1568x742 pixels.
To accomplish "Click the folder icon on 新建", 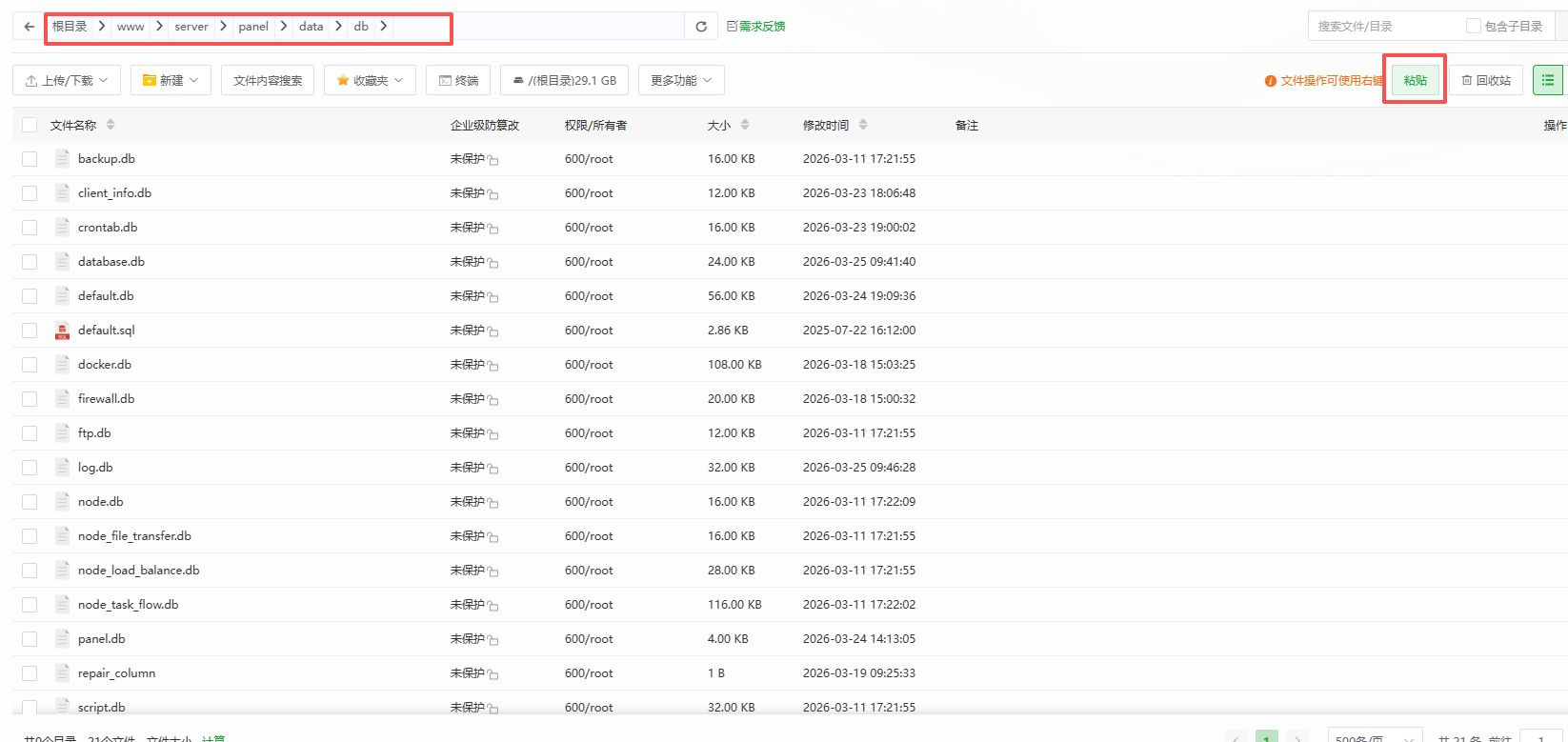I will [x=150, y=80].
